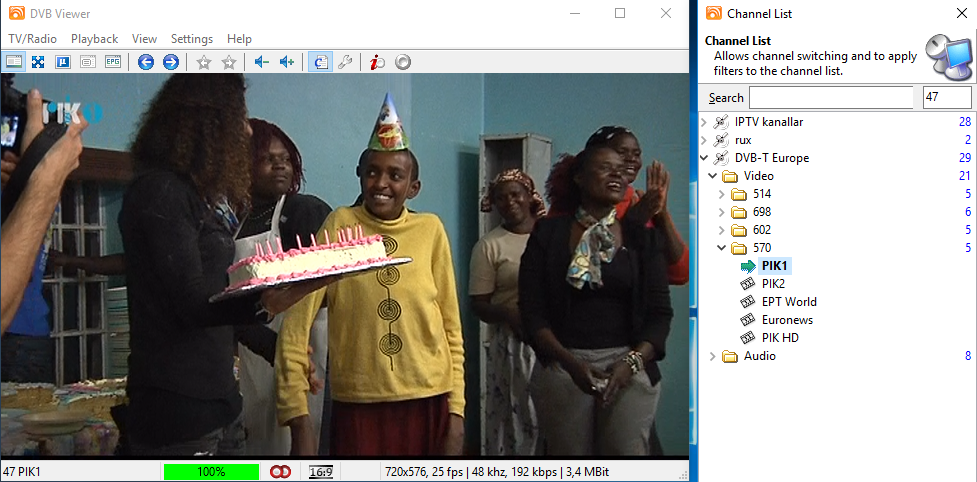Expand the IPTV kanallar tree node
The image size is (977, 482).
click(704, 122)
